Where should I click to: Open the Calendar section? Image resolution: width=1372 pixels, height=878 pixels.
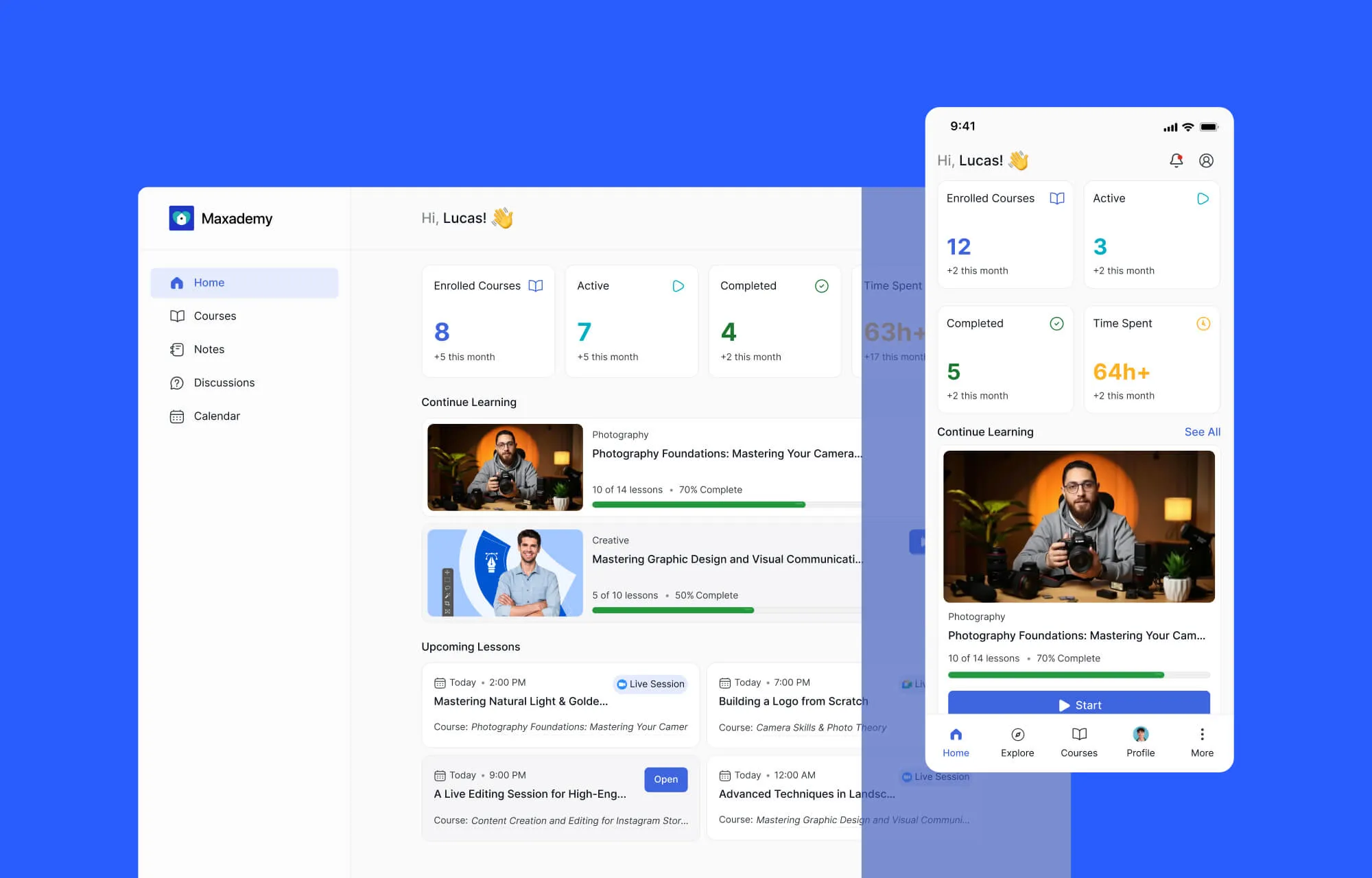[x=217, y=416]
